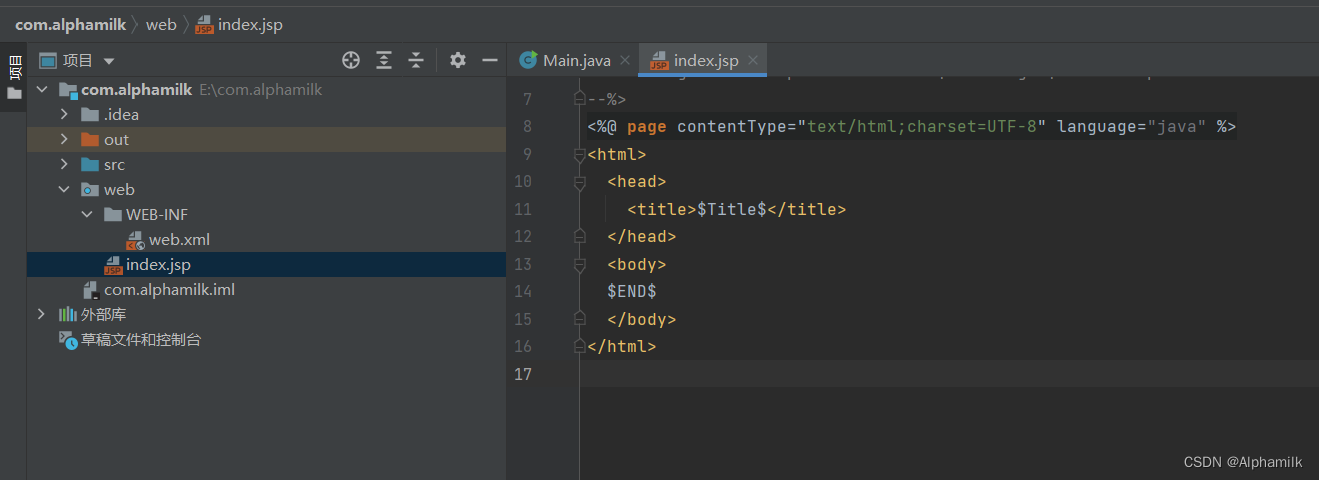The height and width of the screenshot is (480, 1319).
Task: Expand the out folder node
Action: pyautogui.click(x=64, y=140)
